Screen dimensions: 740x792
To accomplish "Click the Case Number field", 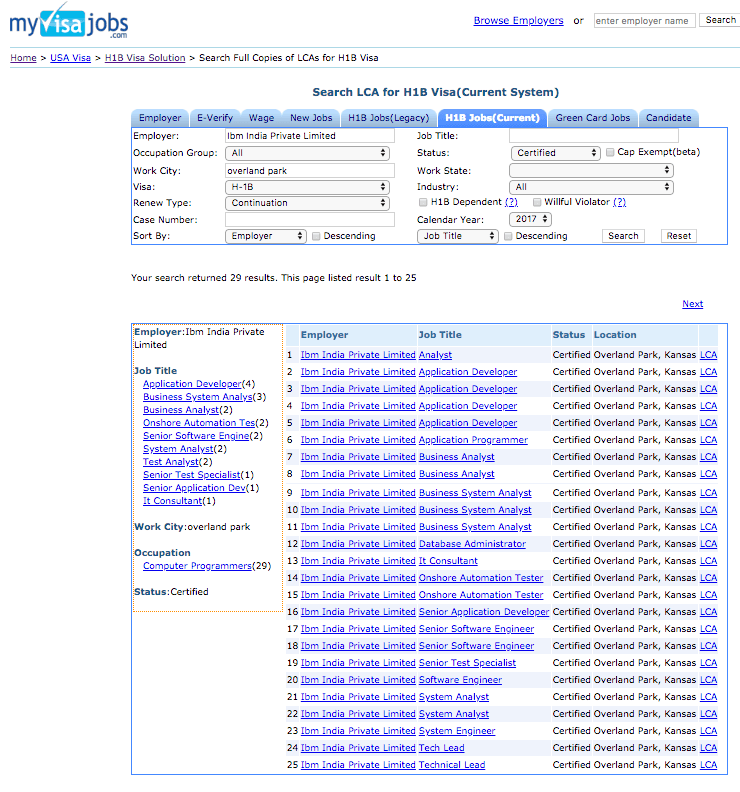I will pyautogui.click(x=310, y=220).
